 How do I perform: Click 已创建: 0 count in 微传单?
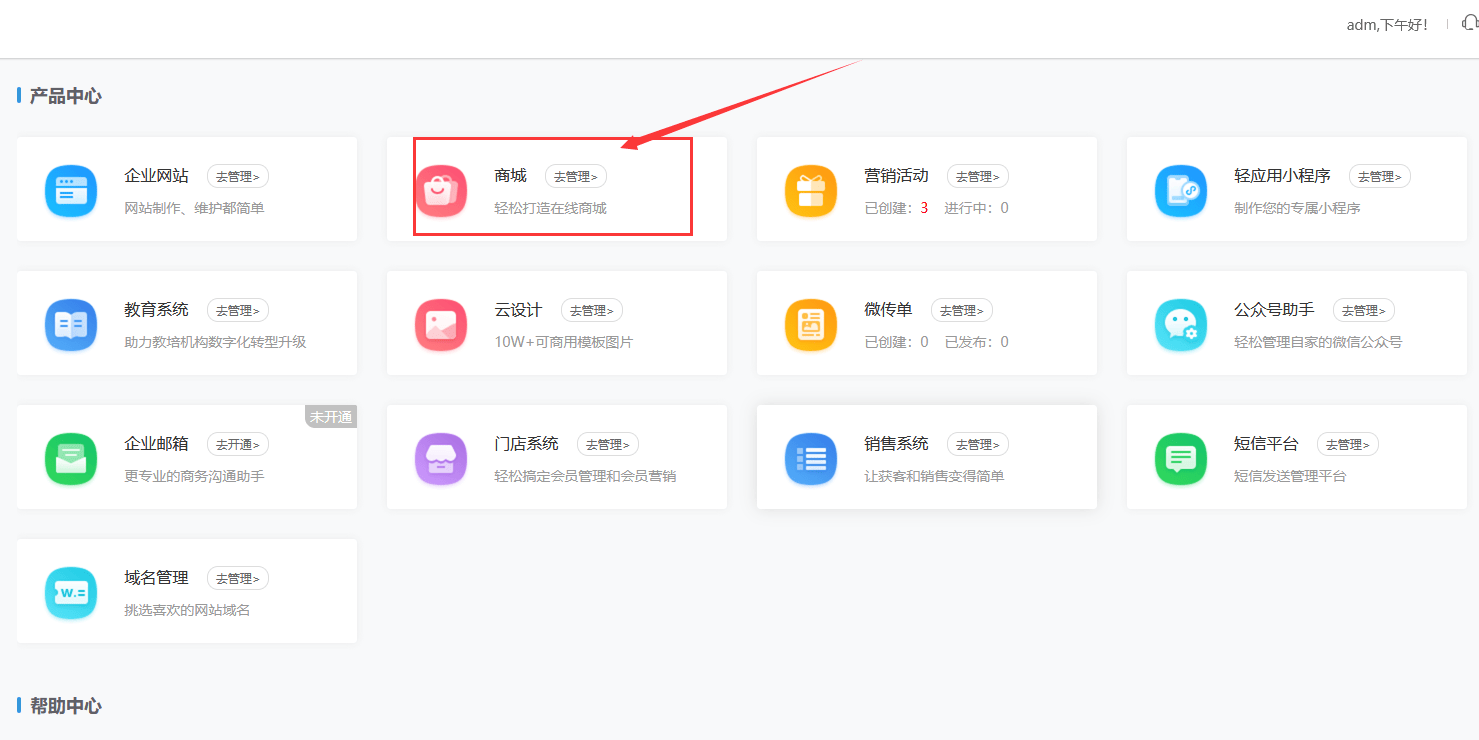[x=896, y=342]
